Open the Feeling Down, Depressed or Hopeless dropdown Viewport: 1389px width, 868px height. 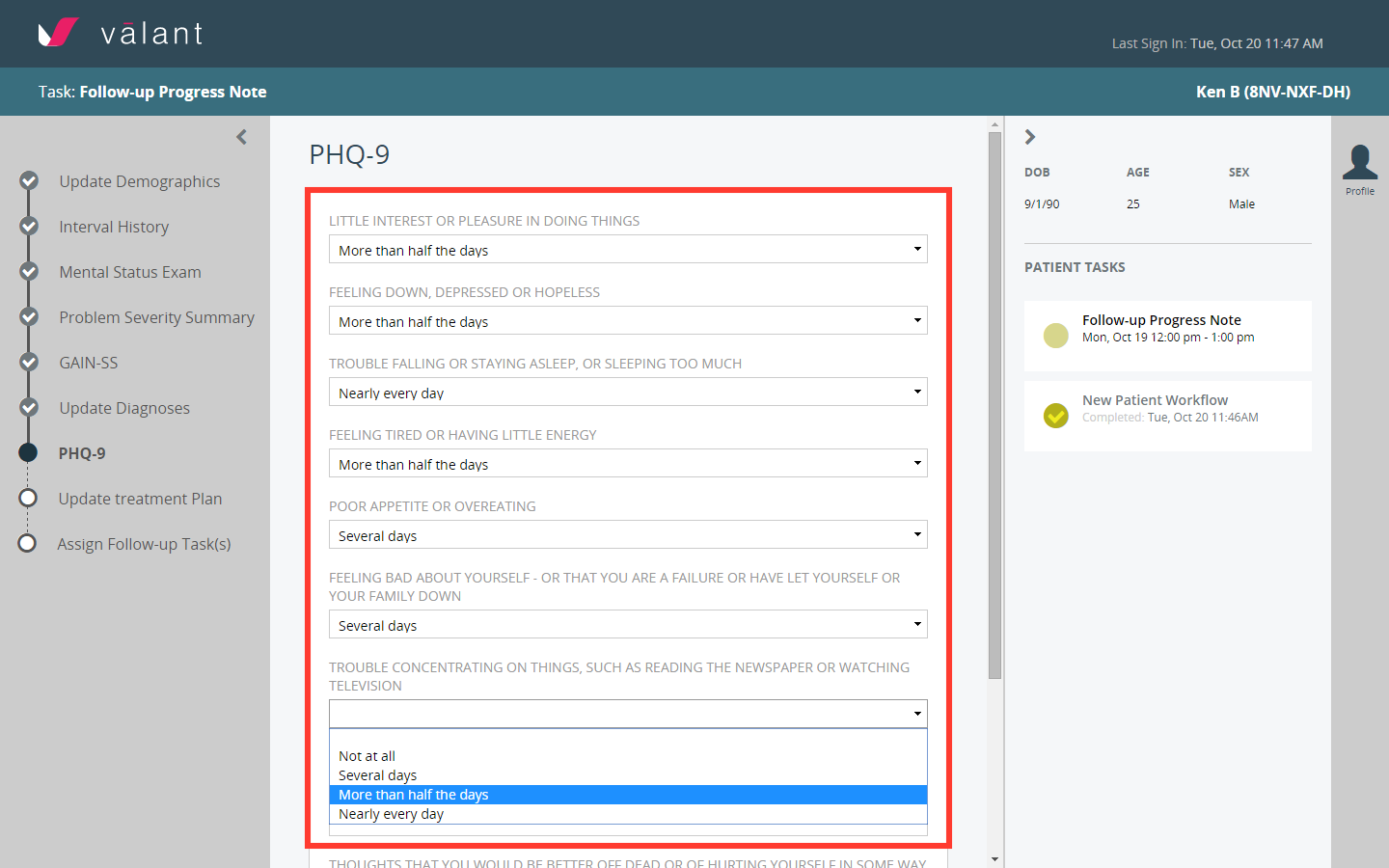click(628, 320)
